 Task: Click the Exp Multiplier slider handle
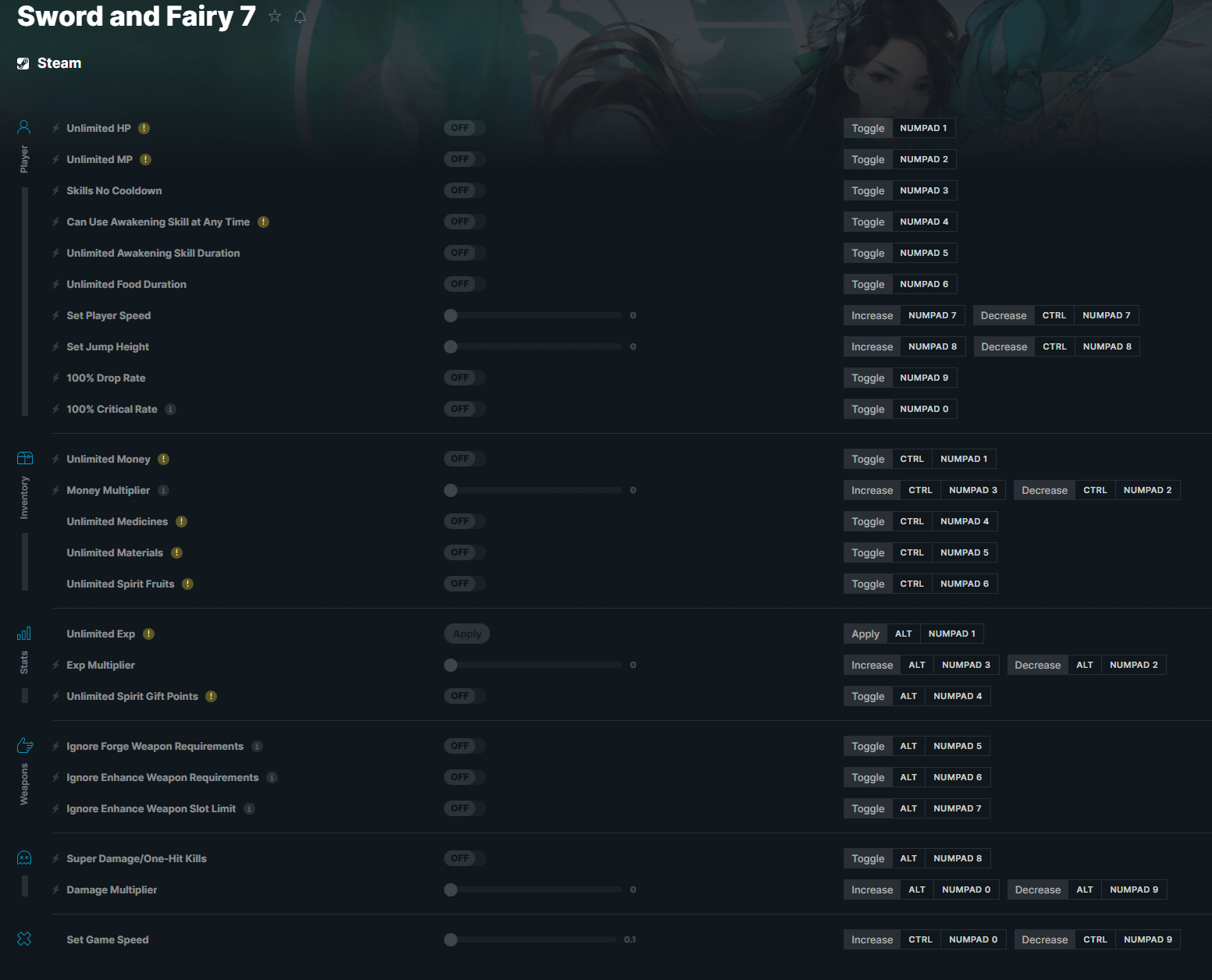(450, 665)
